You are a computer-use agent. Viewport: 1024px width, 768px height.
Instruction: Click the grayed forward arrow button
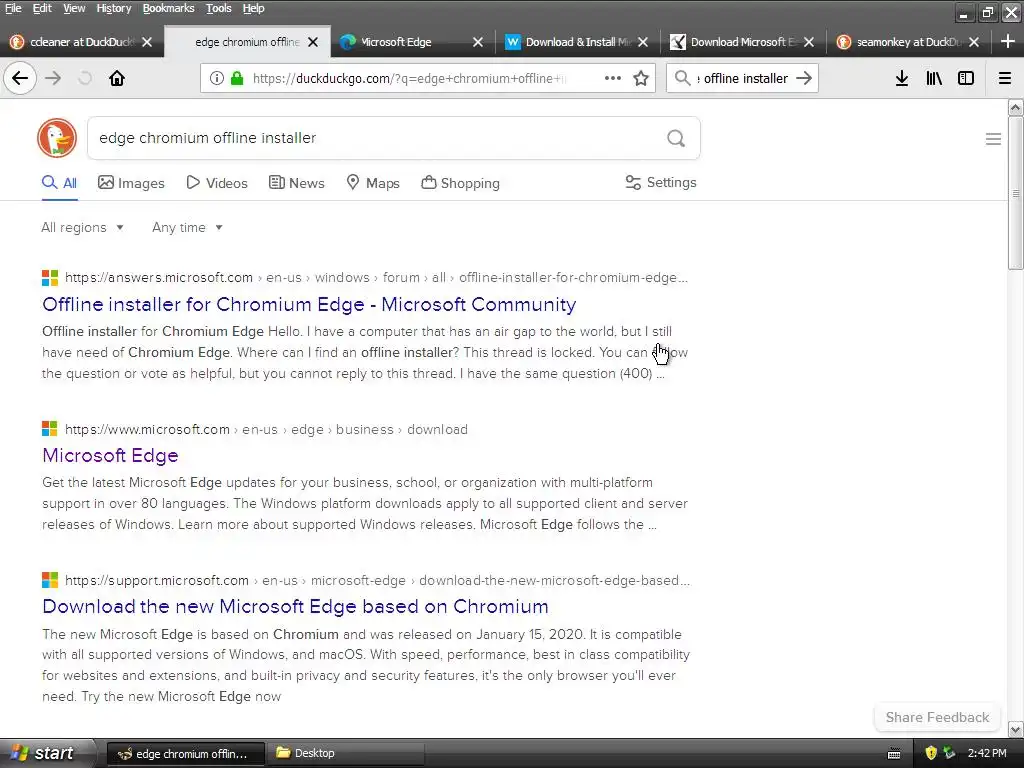(x=53, y=78)
